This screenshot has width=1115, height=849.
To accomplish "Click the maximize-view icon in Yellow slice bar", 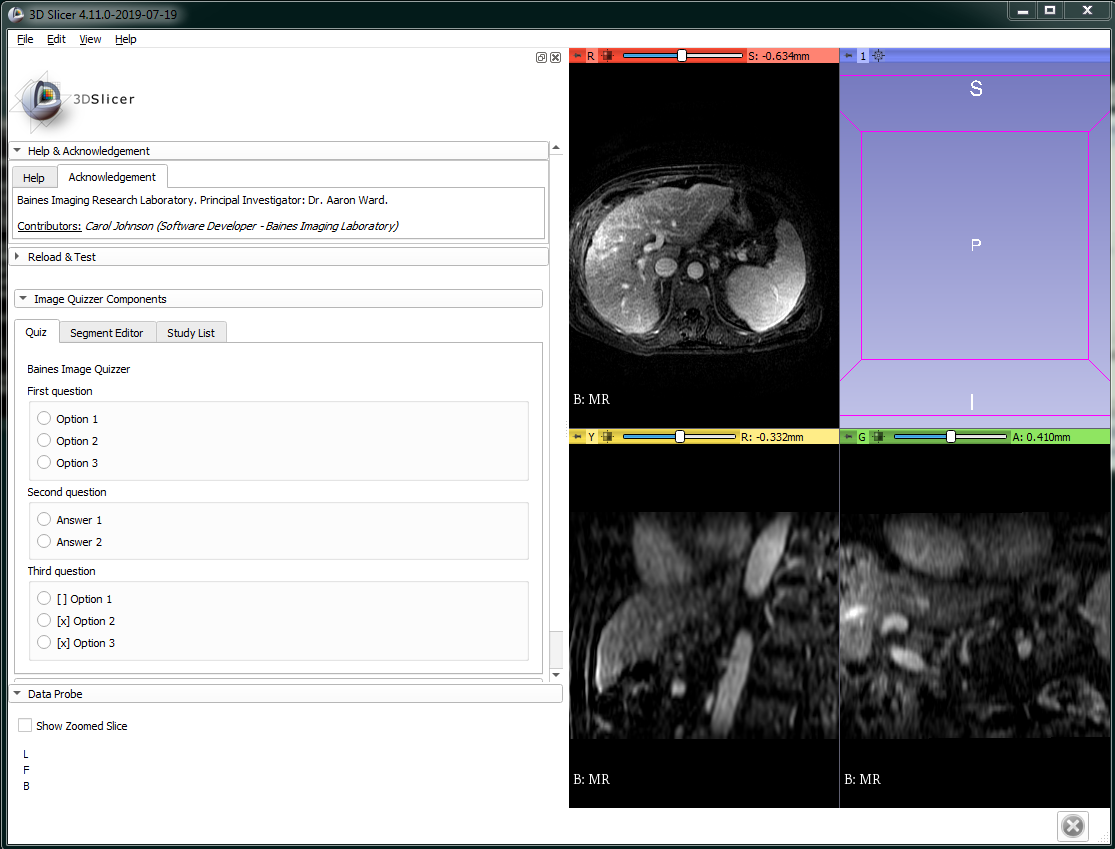I will 607,437.
